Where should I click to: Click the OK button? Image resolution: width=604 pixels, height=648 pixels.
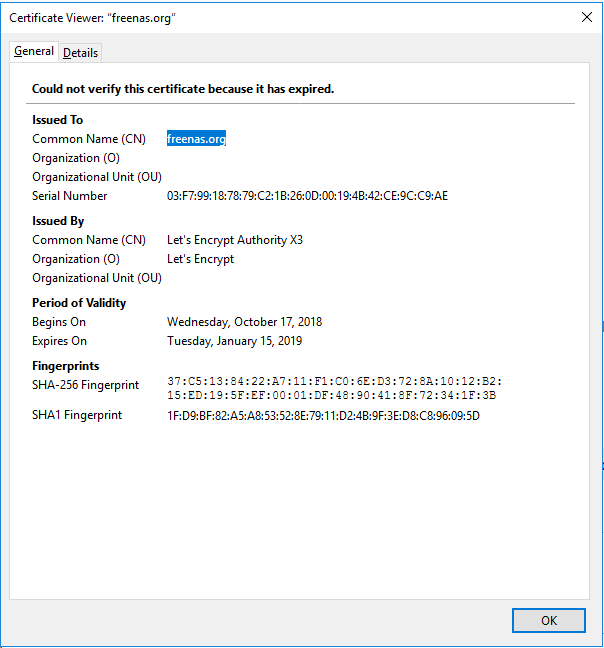[549, 620]
